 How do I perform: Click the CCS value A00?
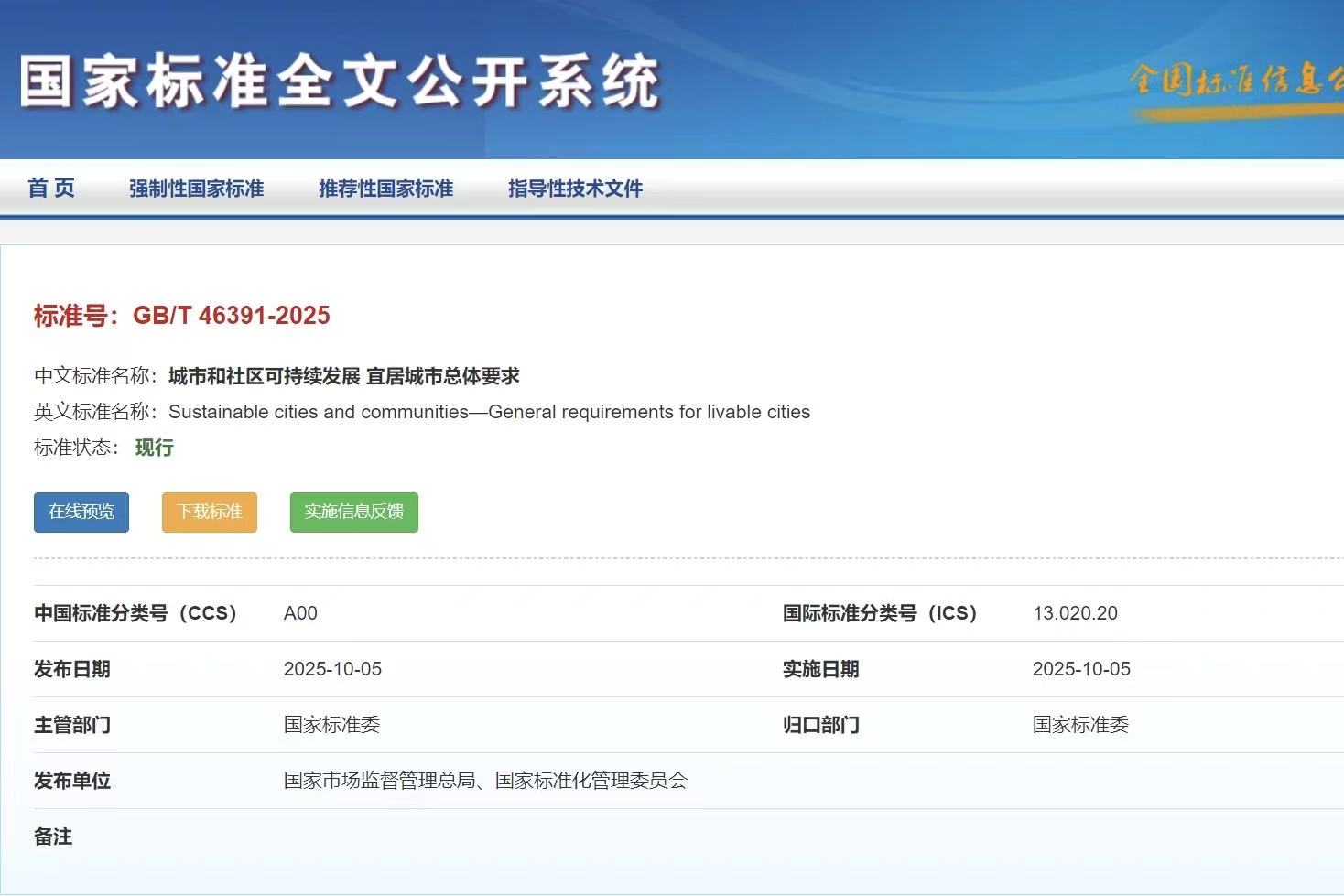click(x=300, y=613)
